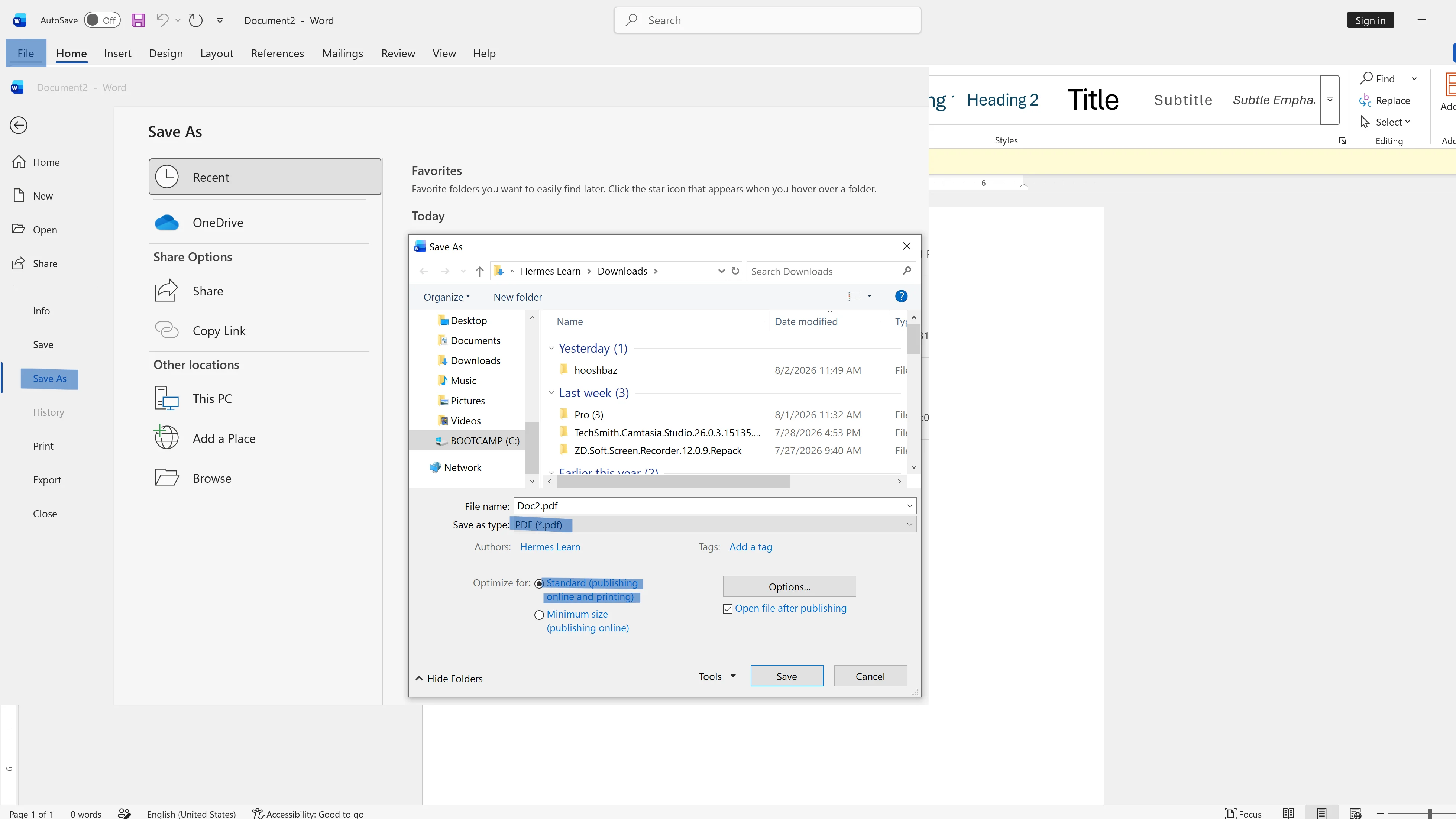Click the Save button in dialog
Image resolution: width=1456 pixels, height=819 pixels.
point(787,676)
